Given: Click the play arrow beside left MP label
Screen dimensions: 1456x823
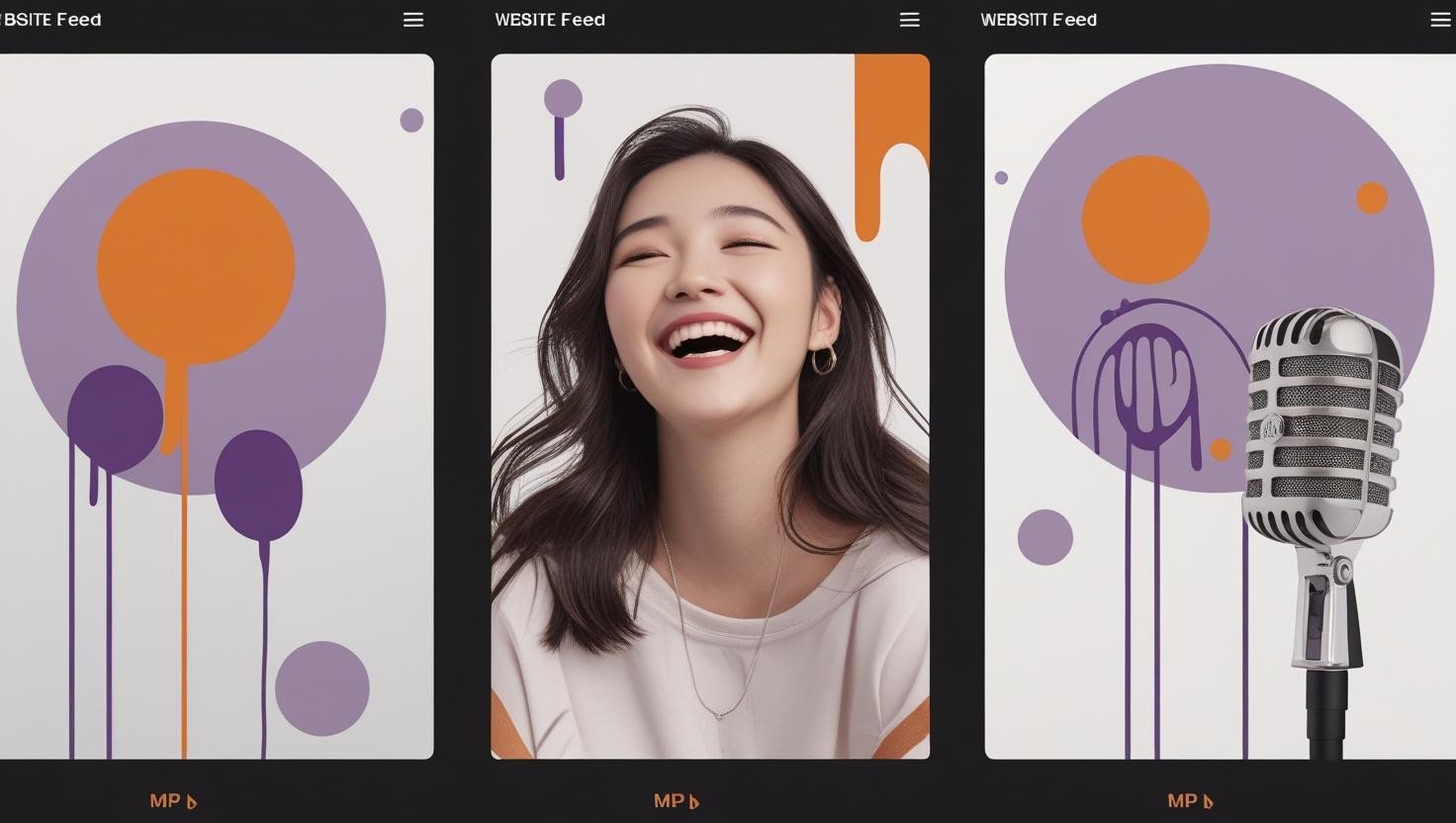Looking at the screenshot, I should pyautogui.click(x=192, y=802).
